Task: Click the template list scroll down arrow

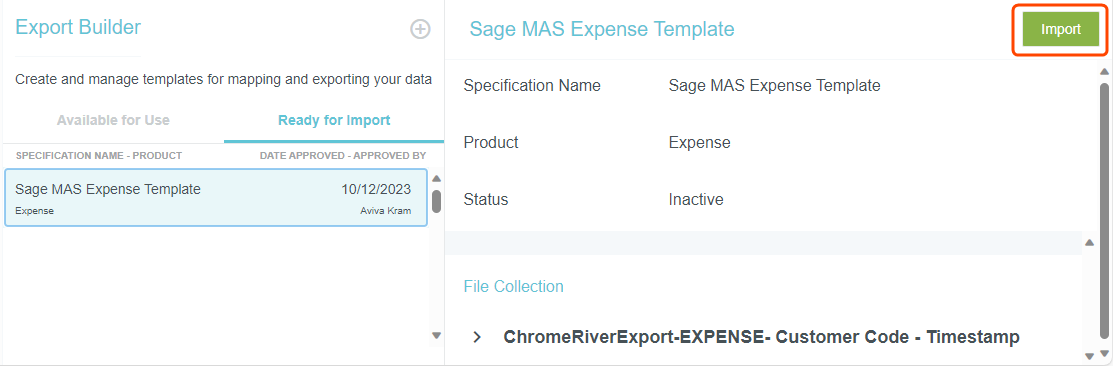Action: click(x=437, y=336)
